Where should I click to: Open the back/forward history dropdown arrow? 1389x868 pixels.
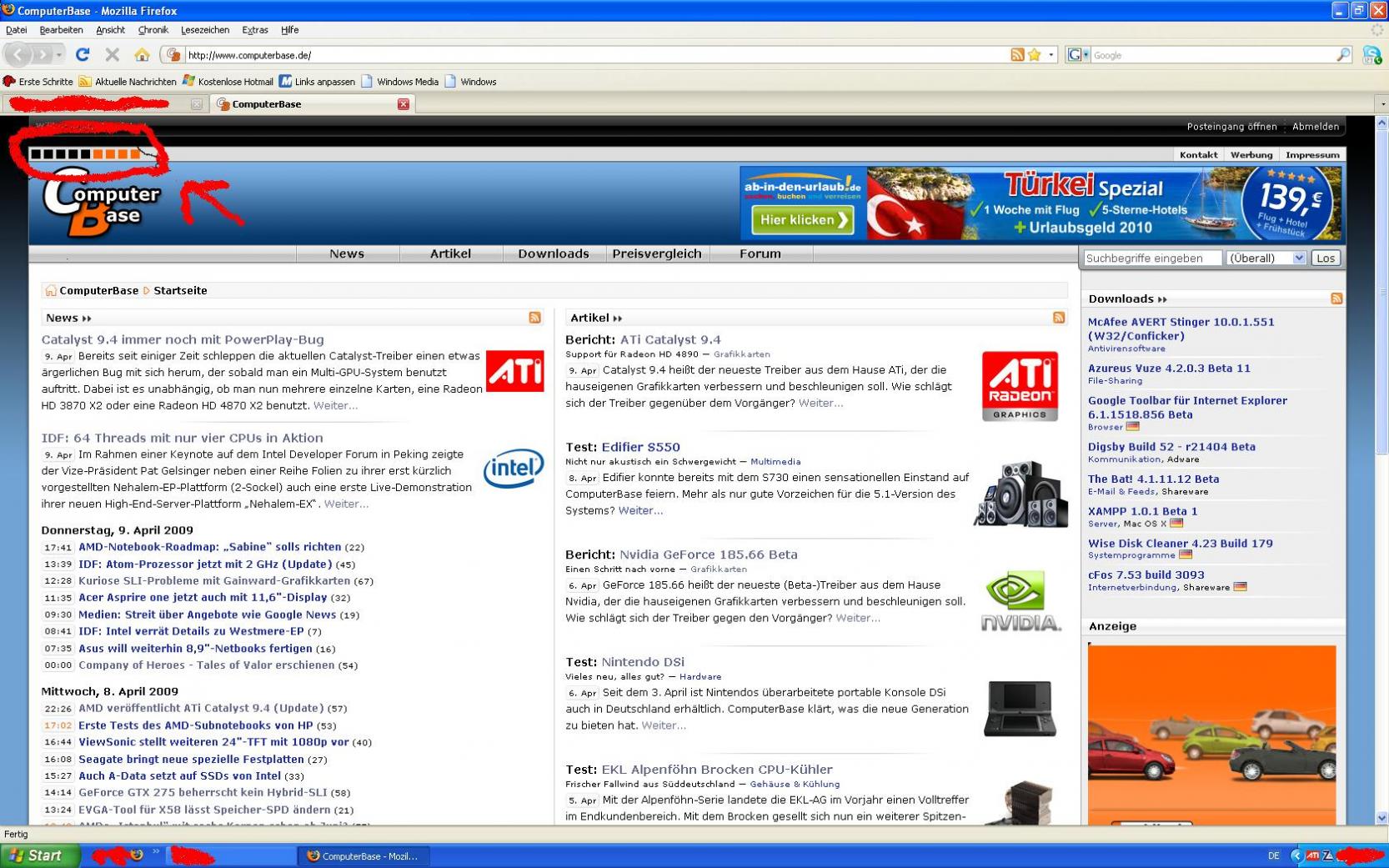[x=59, y=55]
